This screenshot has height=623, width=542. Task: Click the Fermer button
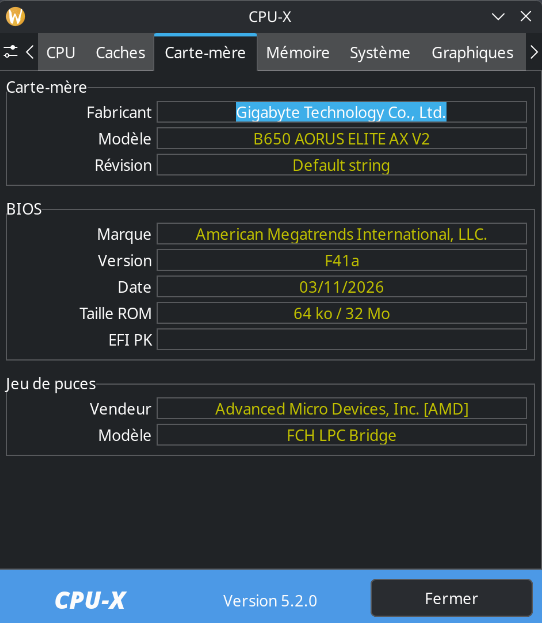pyautogui.click(x=451, y=598)
